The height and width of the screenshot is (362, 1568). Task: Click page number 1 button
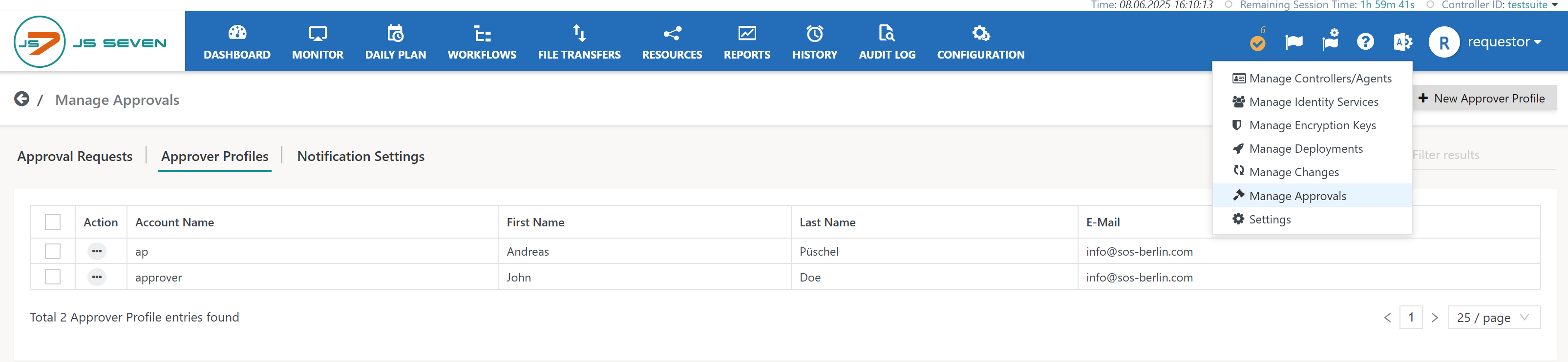coord(1410,318)
